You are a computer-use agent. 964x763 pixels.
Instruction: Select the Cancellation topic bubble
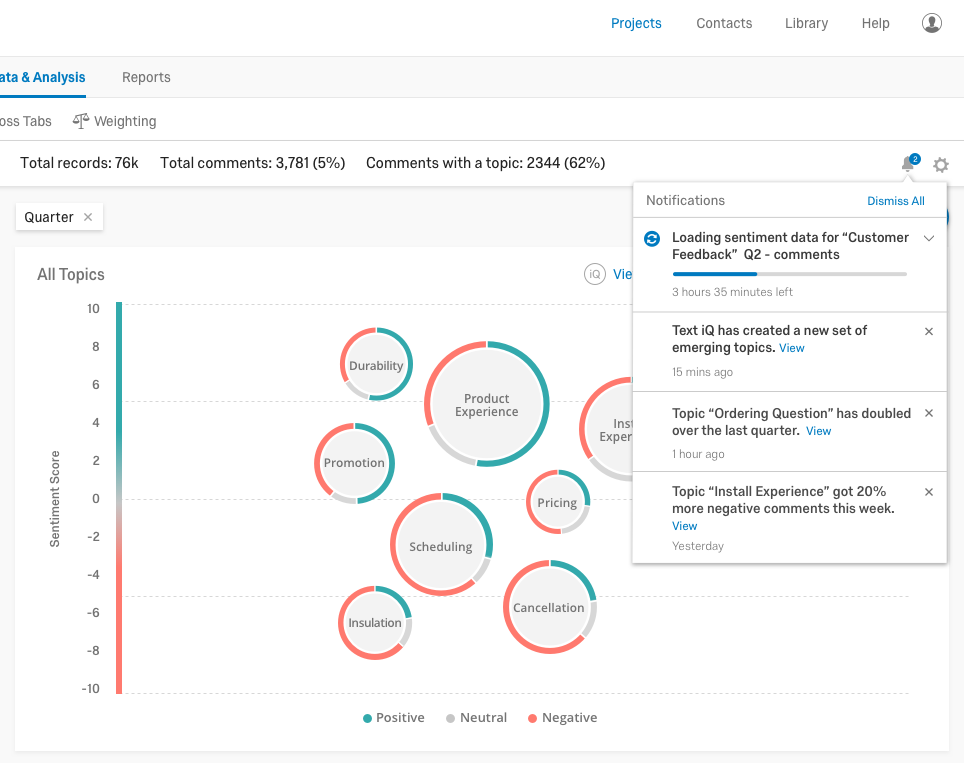549,607
